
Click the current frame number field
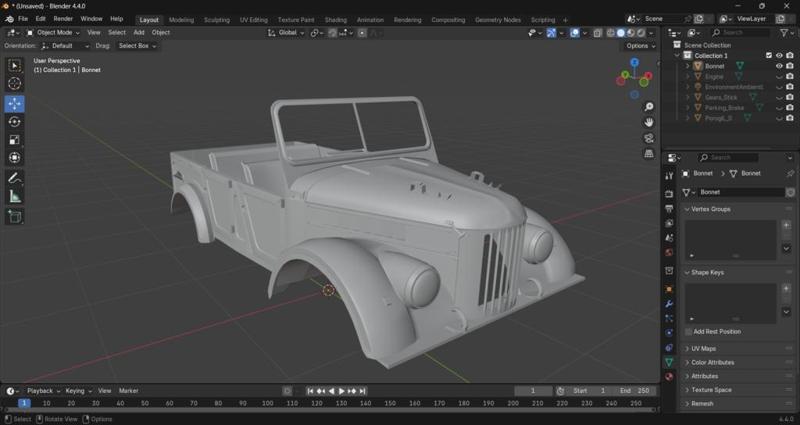tap(533, 391)
